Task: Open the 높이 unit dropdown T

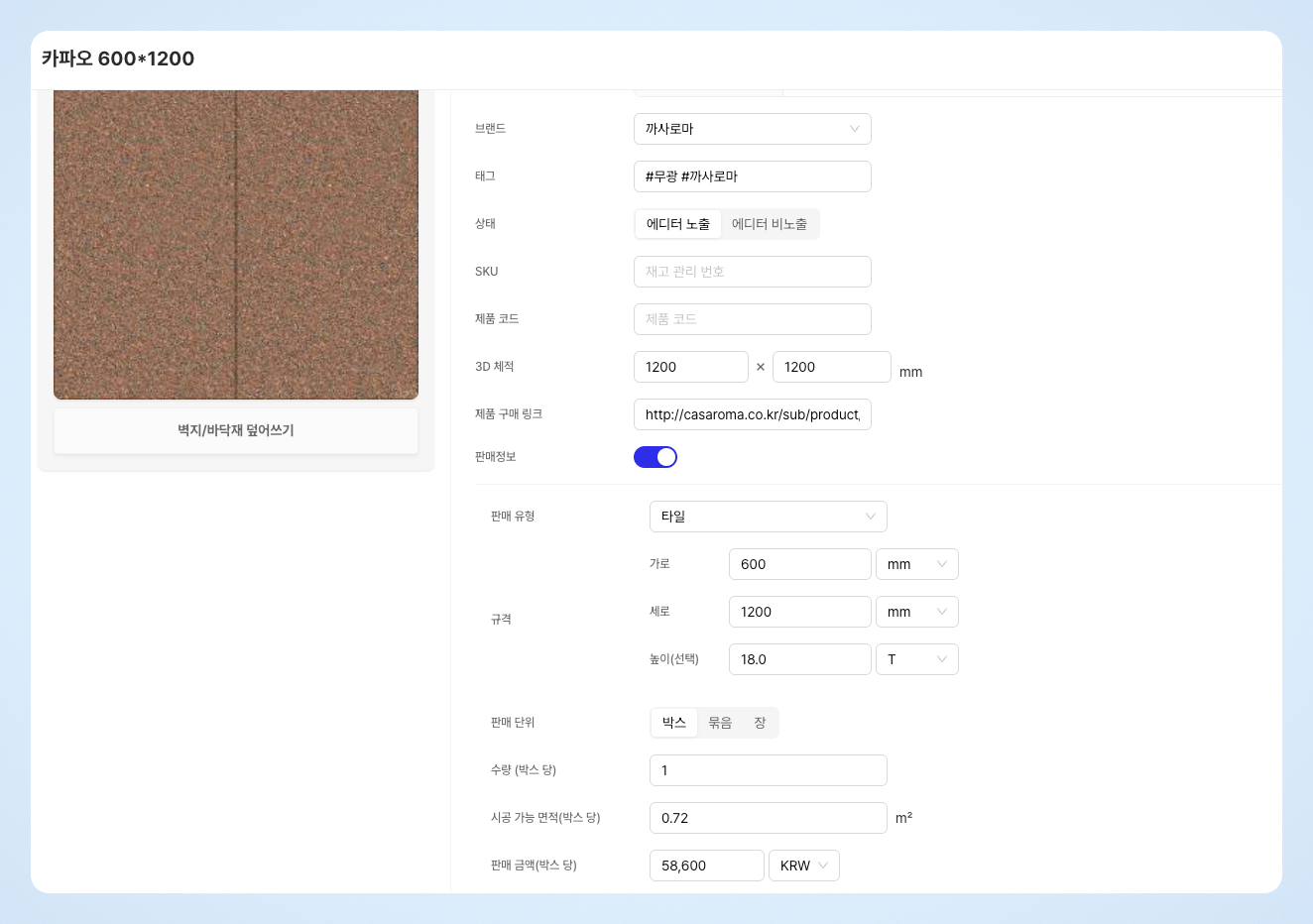Action: [916, 659]
